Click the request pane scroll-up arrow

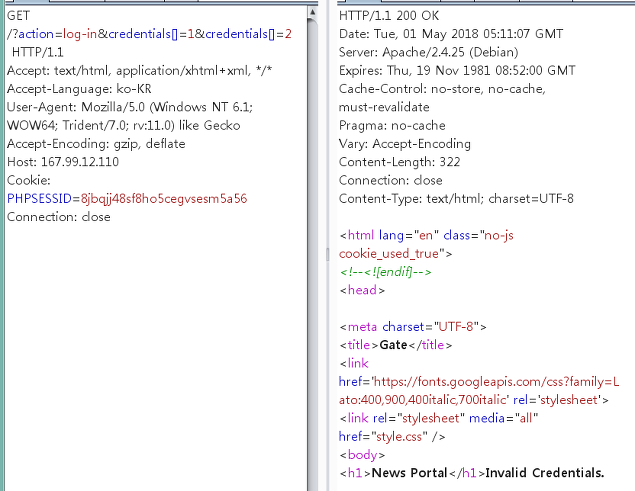tap(312, 13)
